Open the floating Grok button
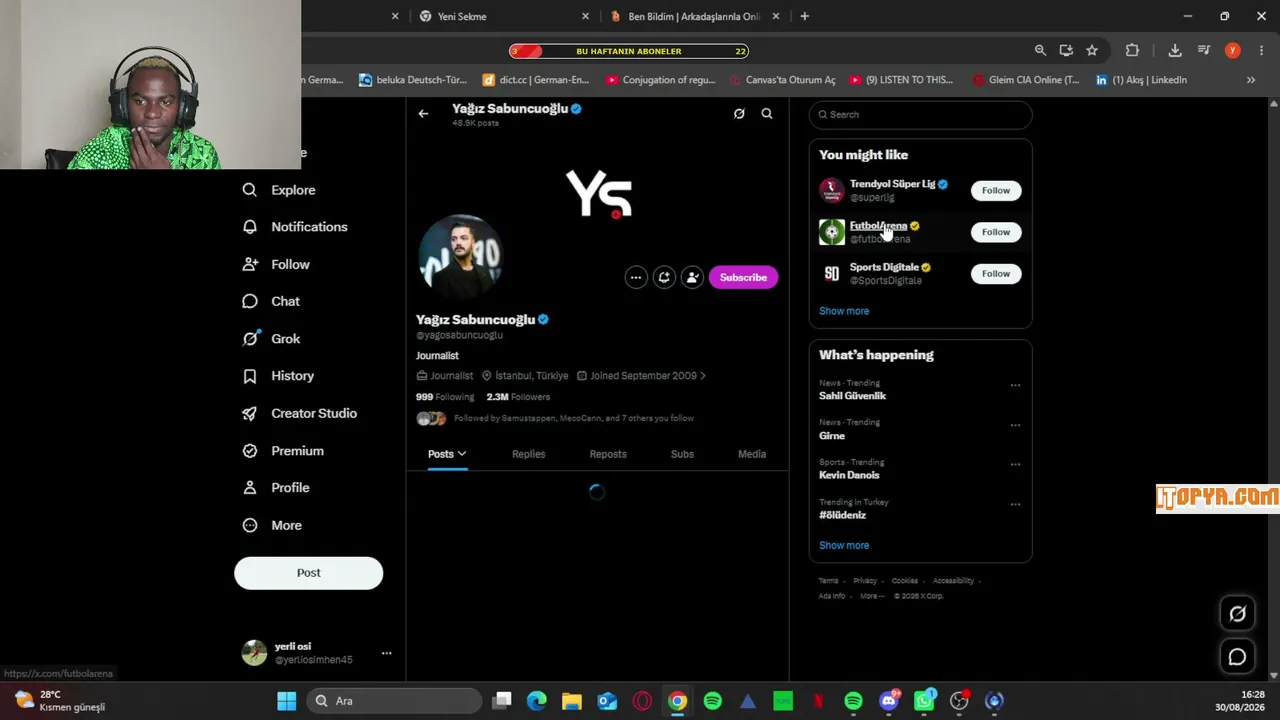 [1237, 614]
